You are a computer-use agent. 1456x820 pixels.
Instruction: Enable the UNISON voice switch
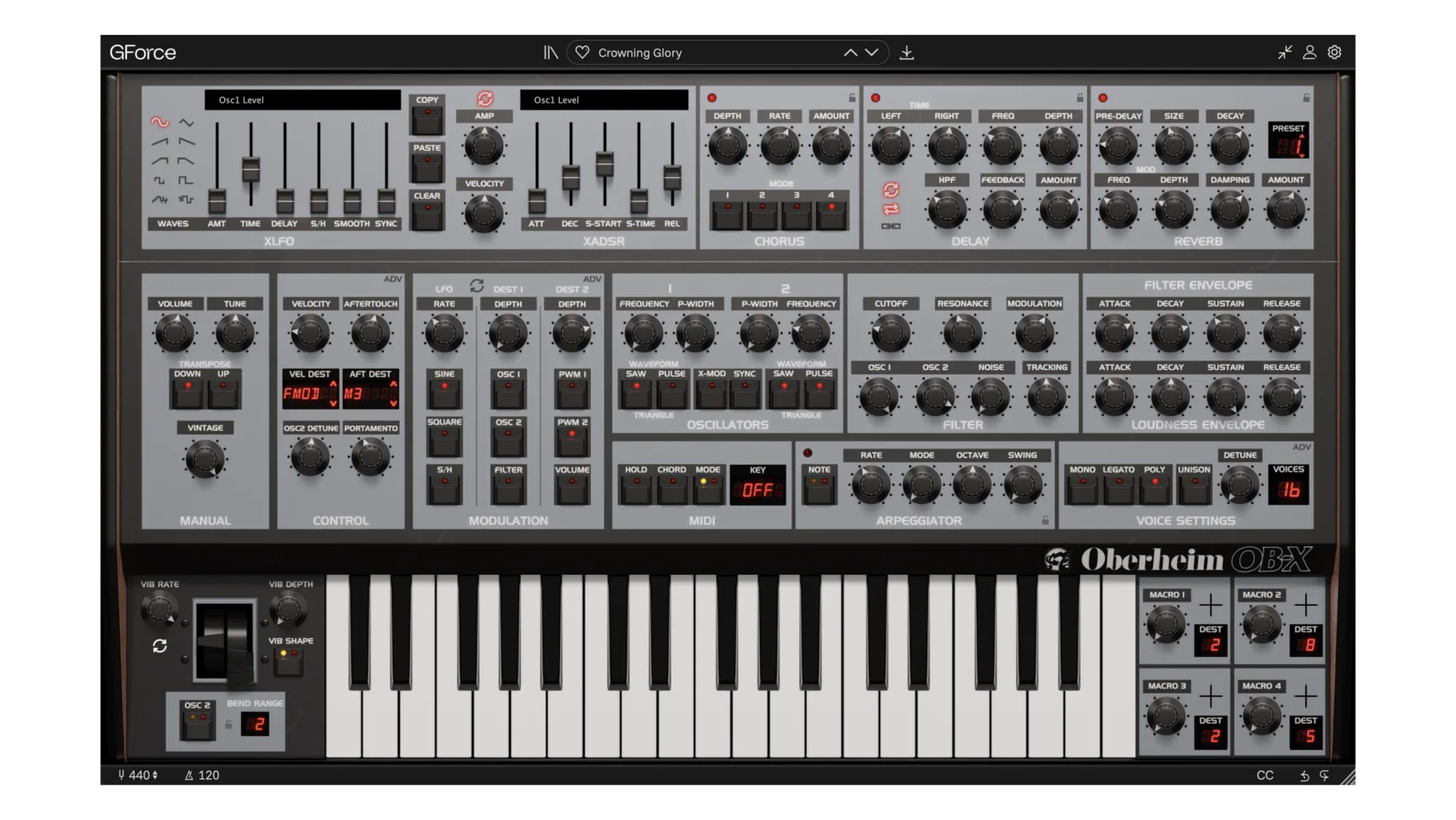tap(1194, 489)
